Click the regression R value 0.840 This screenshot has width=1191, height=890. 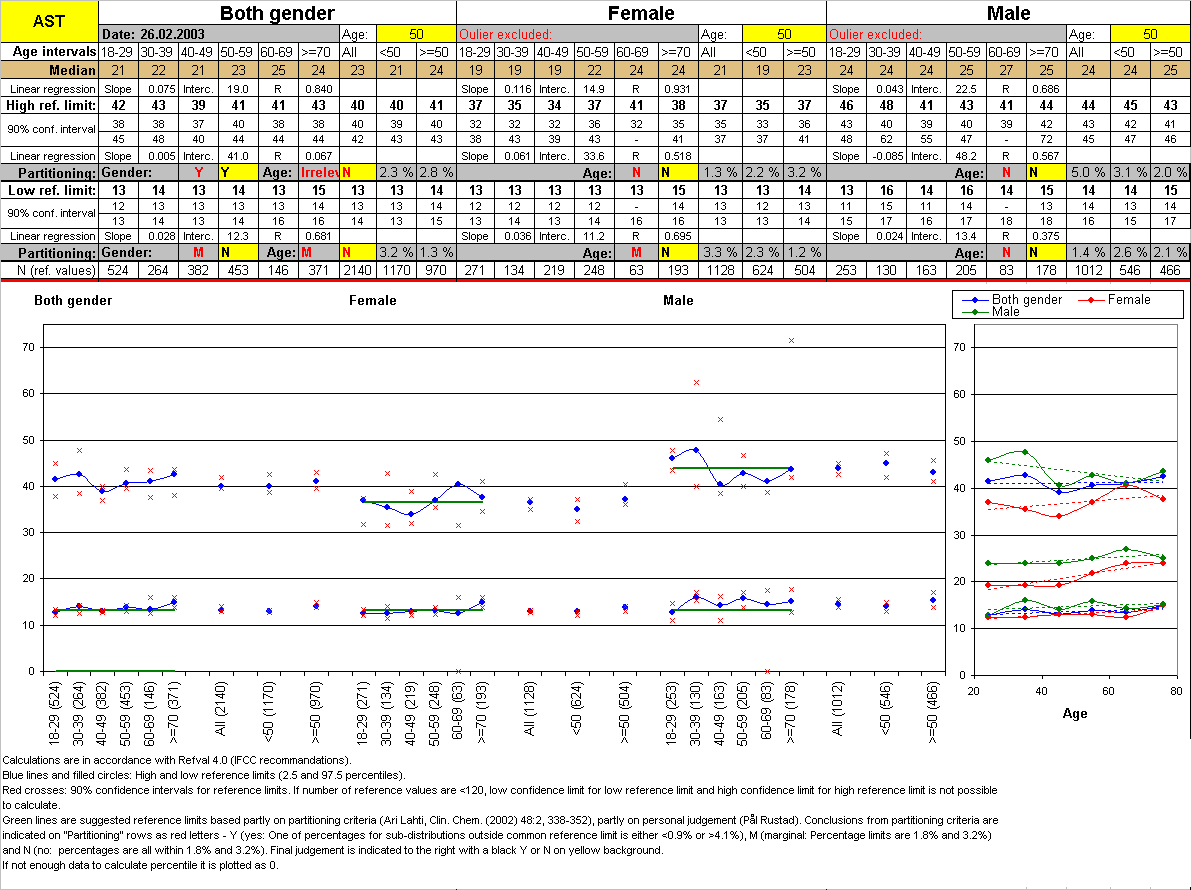tap(318, 89)
